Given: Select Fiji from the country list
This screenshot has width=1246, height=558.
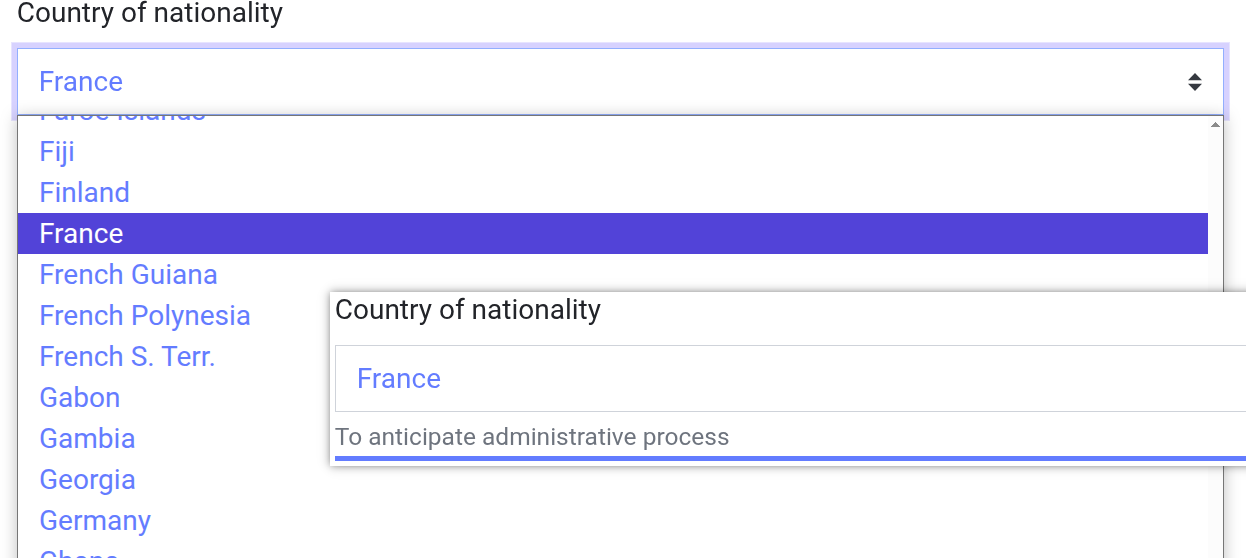Looking at the screenshot, I should click(x=57, y=152).
